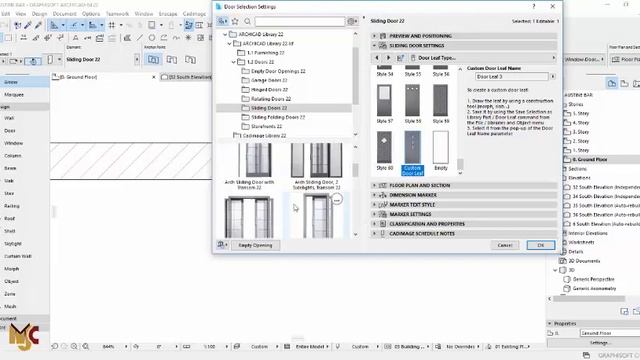Select the Garage Doors 22 folder
The image size is (640, 360).
click(269, 80)
